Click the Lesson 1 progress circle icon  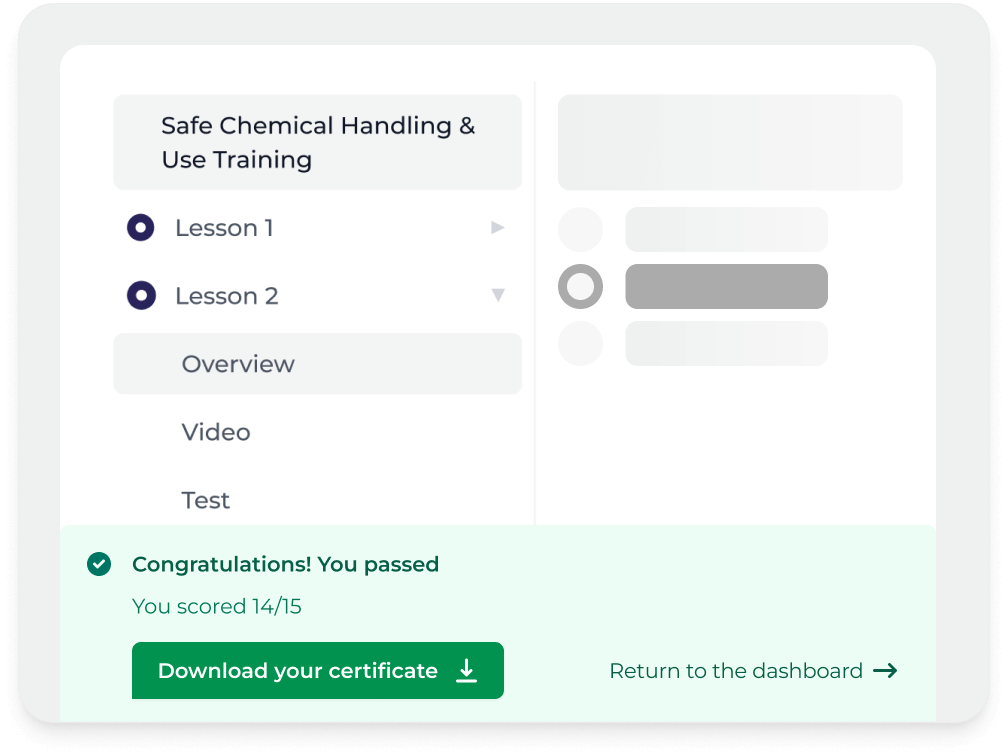coord(141,228)
